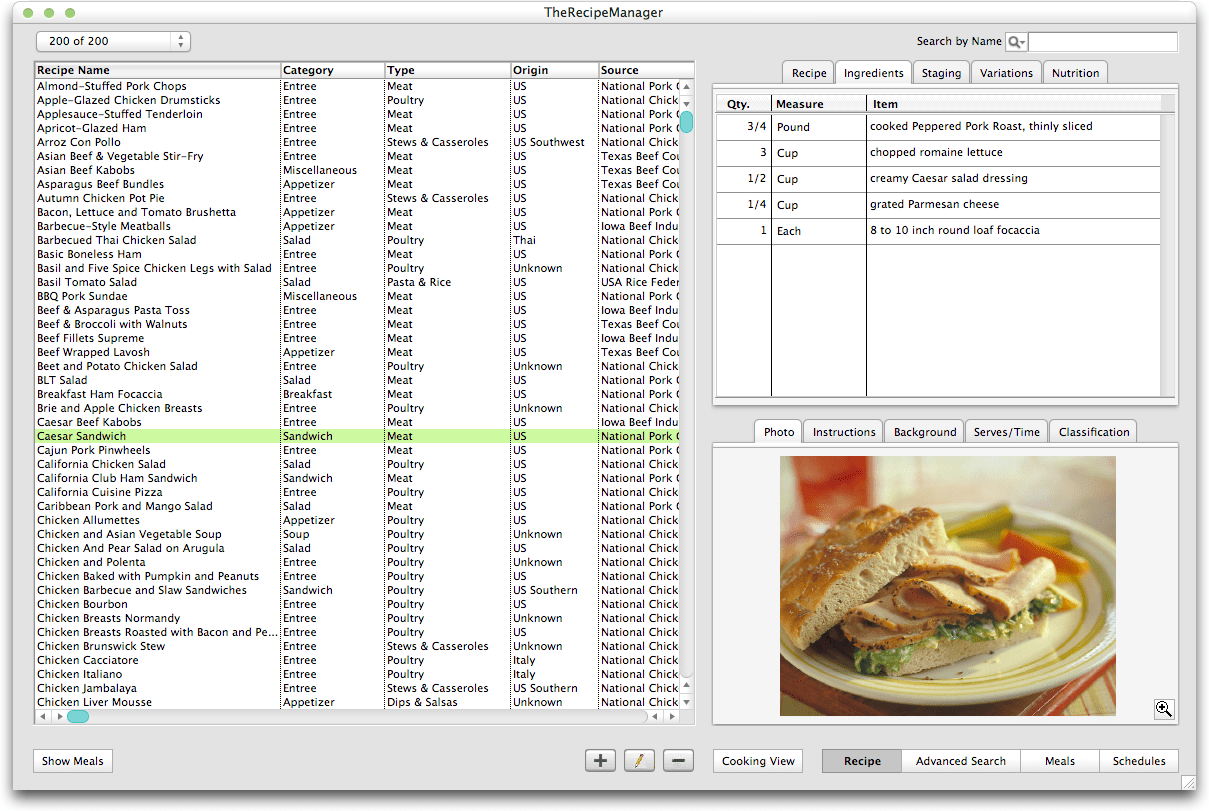Open the Classification tab

(x=1094, y=432)
